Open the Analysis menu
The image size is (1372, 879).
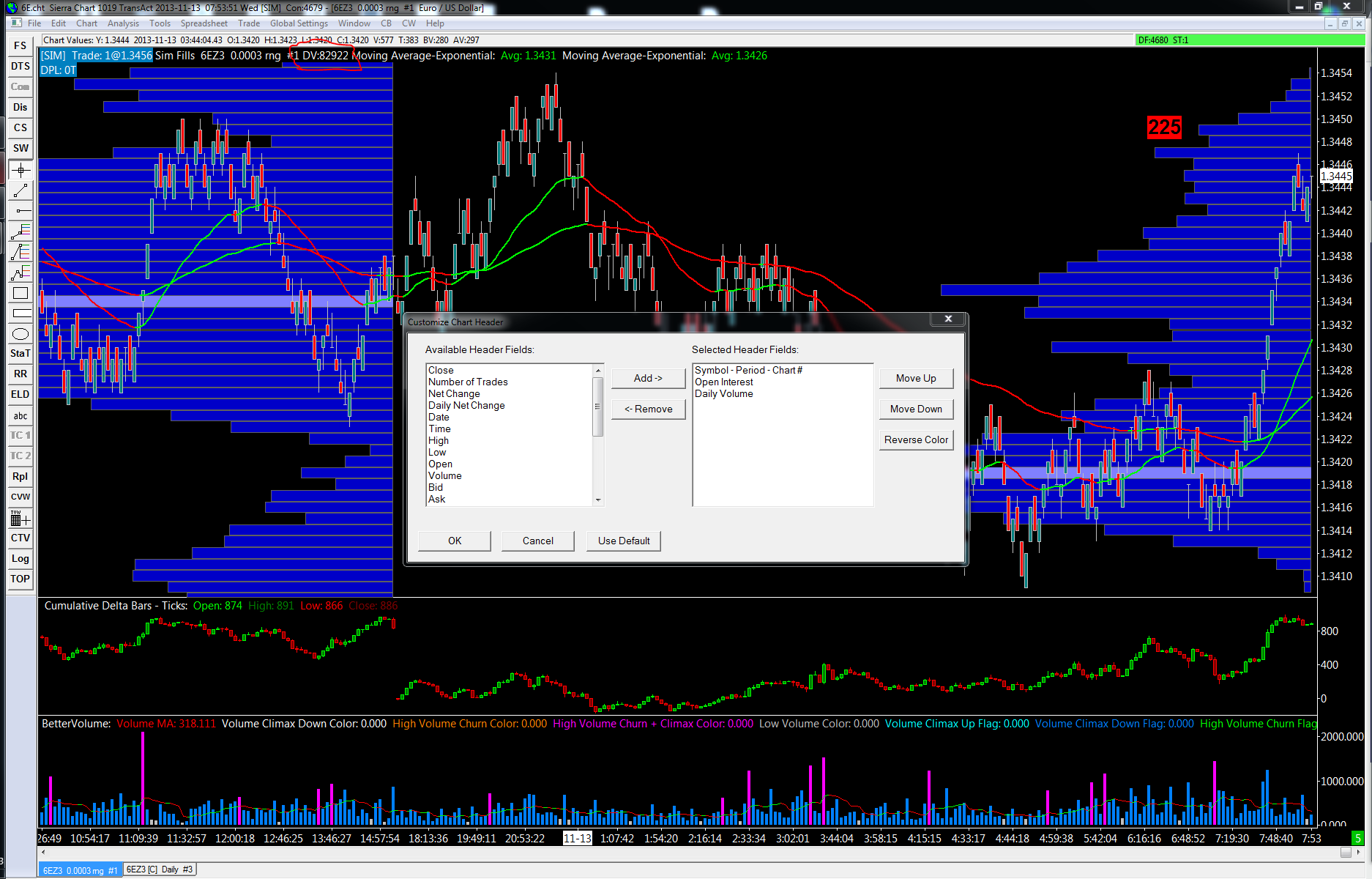coord(123,23)
